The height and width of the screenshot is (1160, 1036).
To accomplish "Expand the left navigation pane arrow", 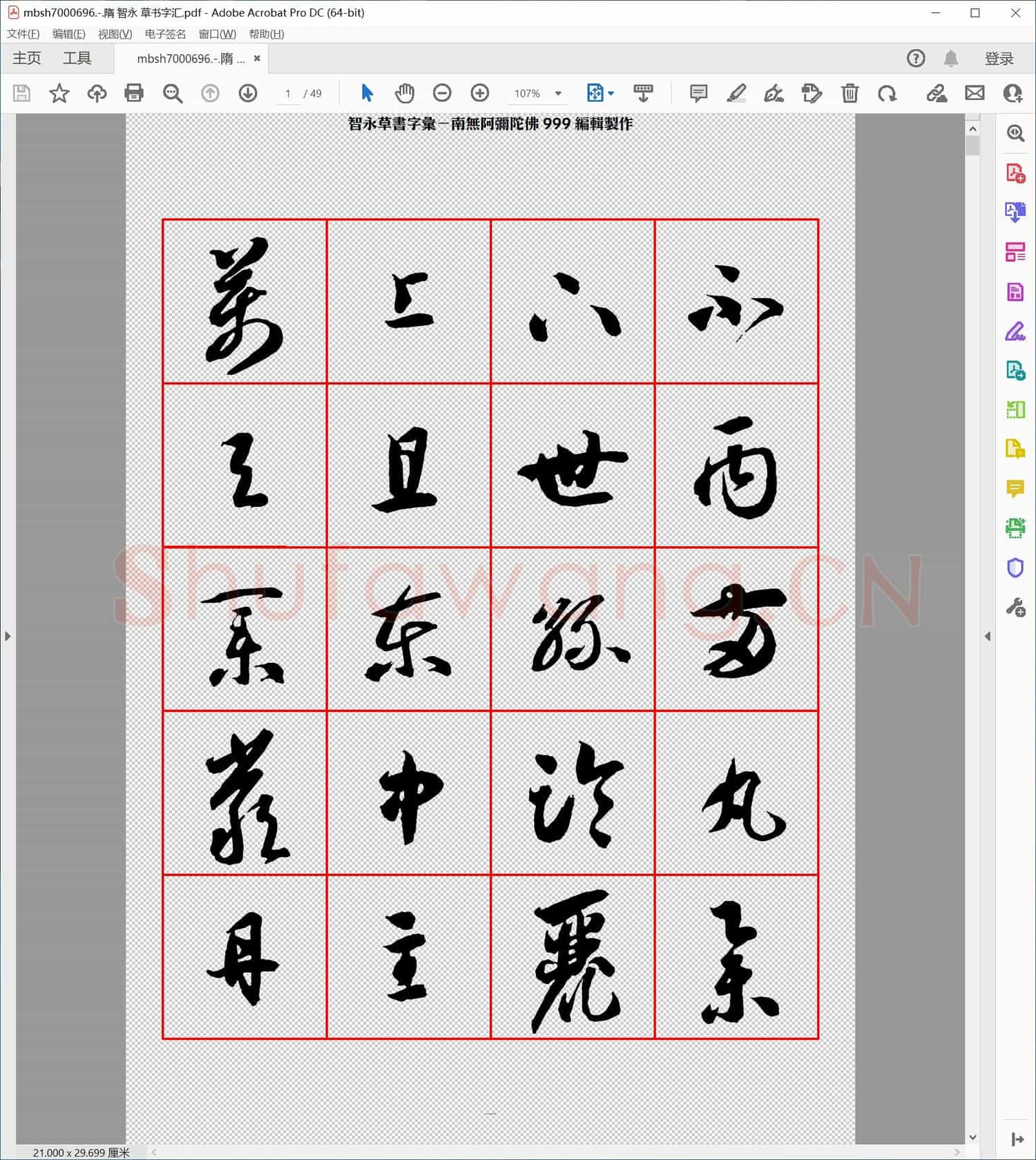I will [8, 636].
